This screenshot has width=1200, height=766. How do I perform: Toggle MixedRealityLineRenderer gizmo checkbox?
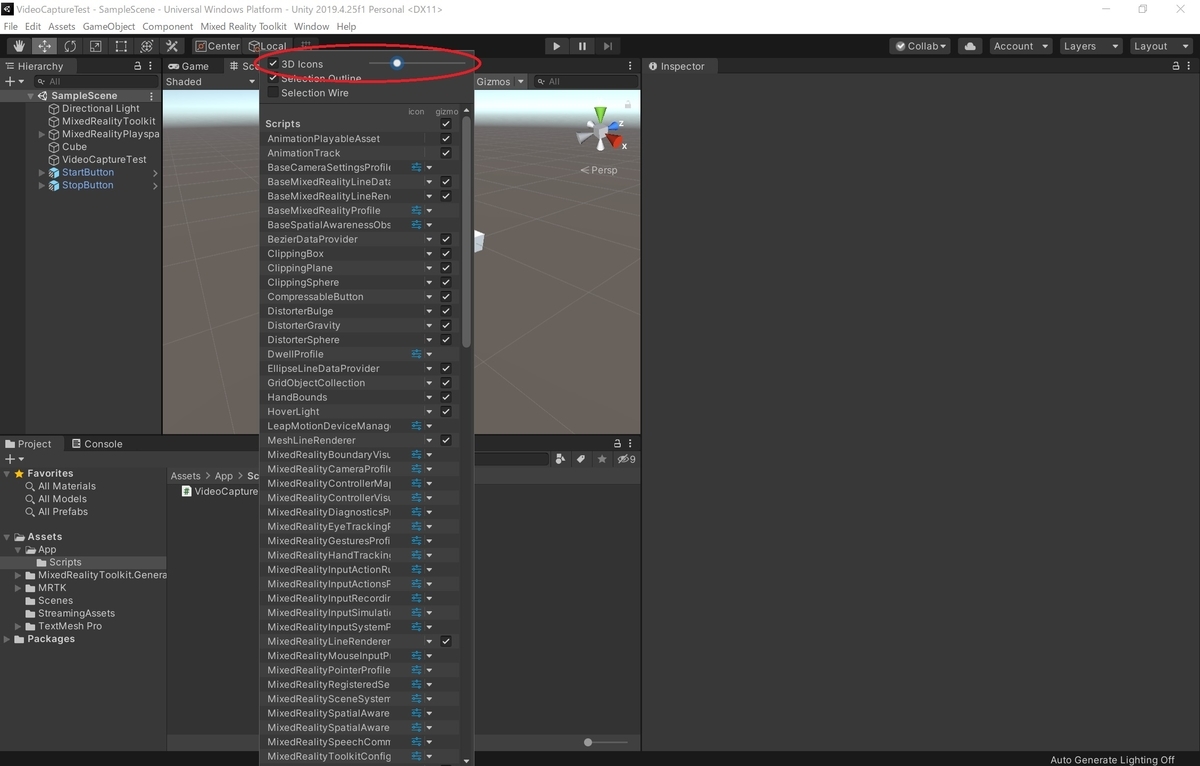(446, 642)
